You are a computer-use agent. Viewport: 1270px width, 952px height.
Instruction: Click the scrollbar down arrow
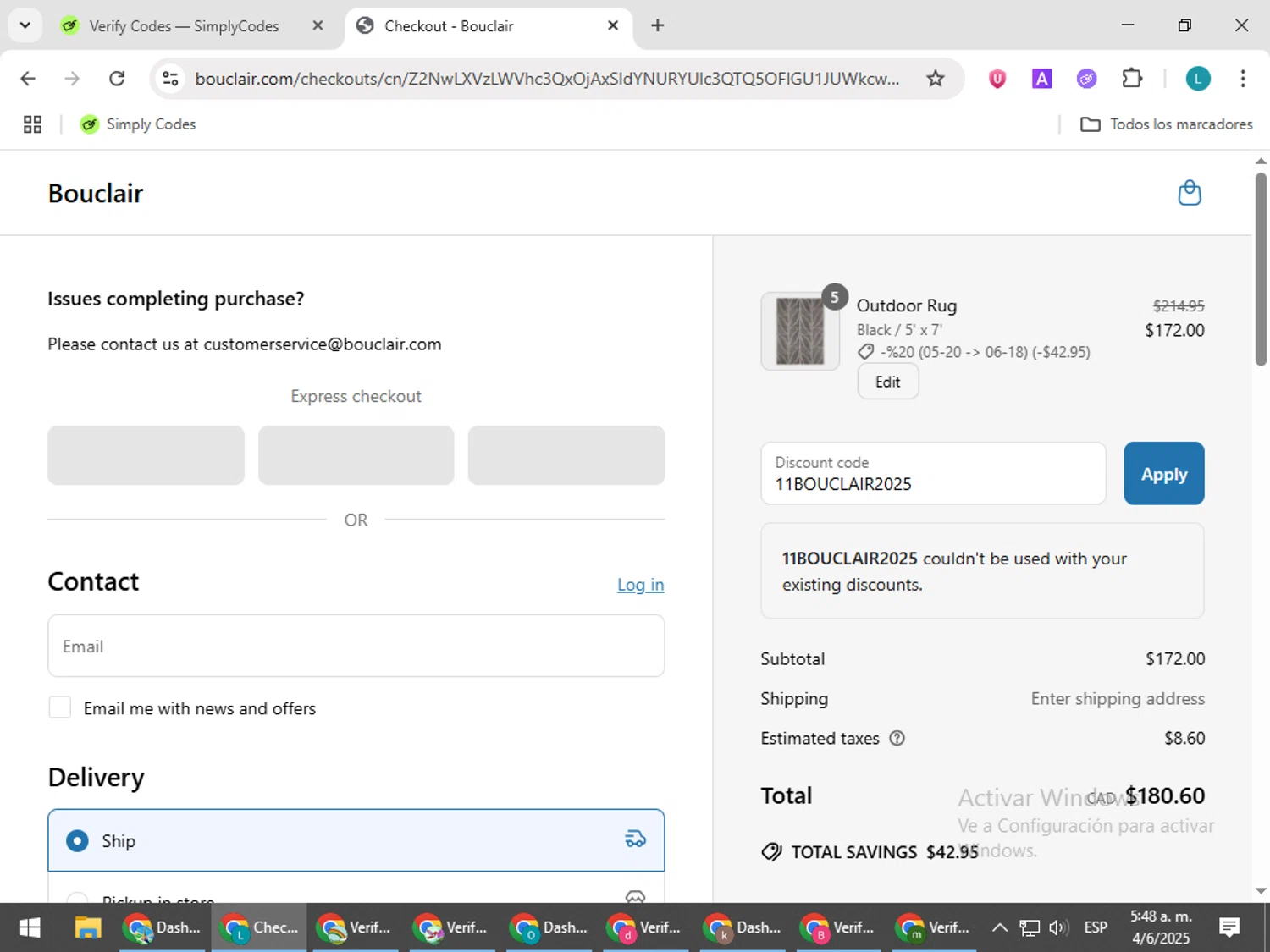click(x=1261, y=890)
